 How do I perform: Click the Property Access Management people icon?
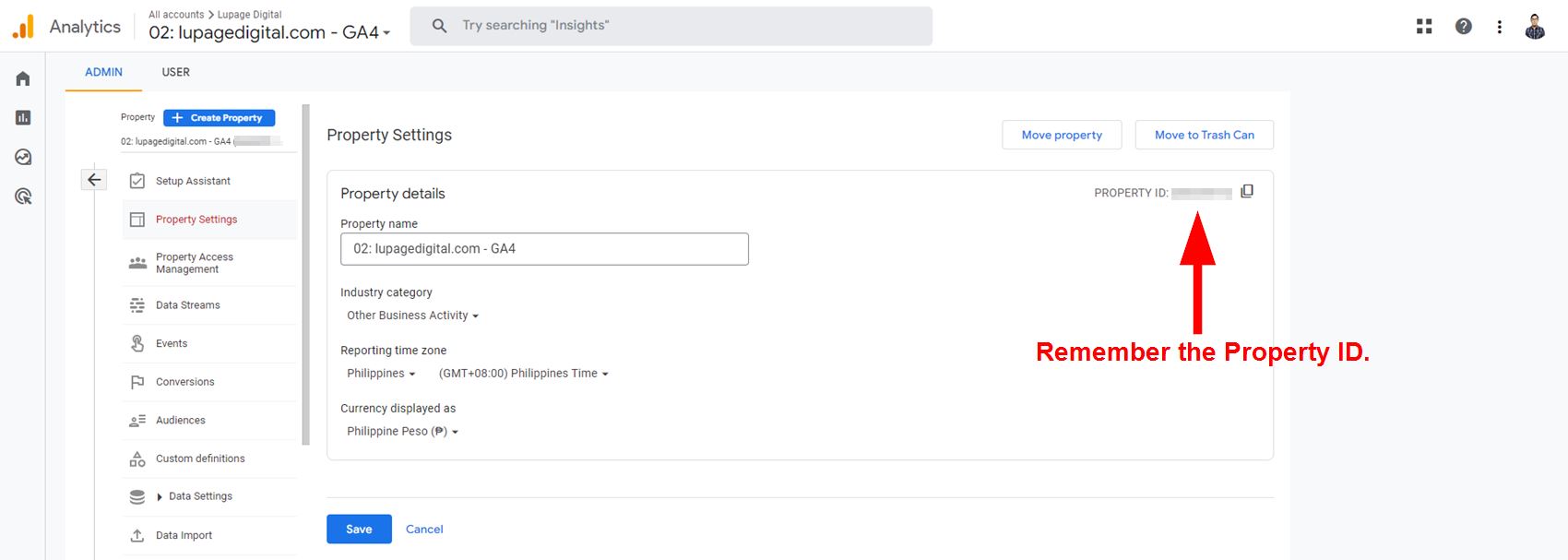(x=137, y=263)
